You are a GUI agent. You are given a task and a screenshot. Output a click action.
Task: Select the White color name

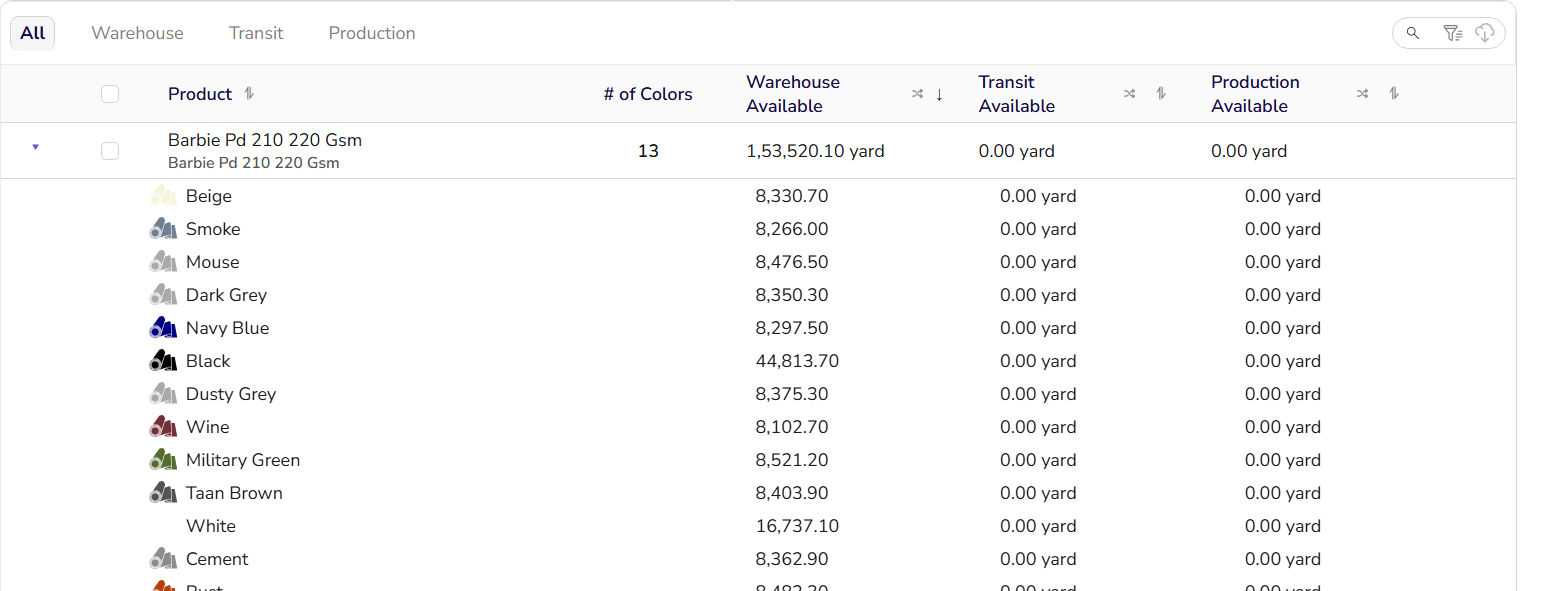pos(211,526)
